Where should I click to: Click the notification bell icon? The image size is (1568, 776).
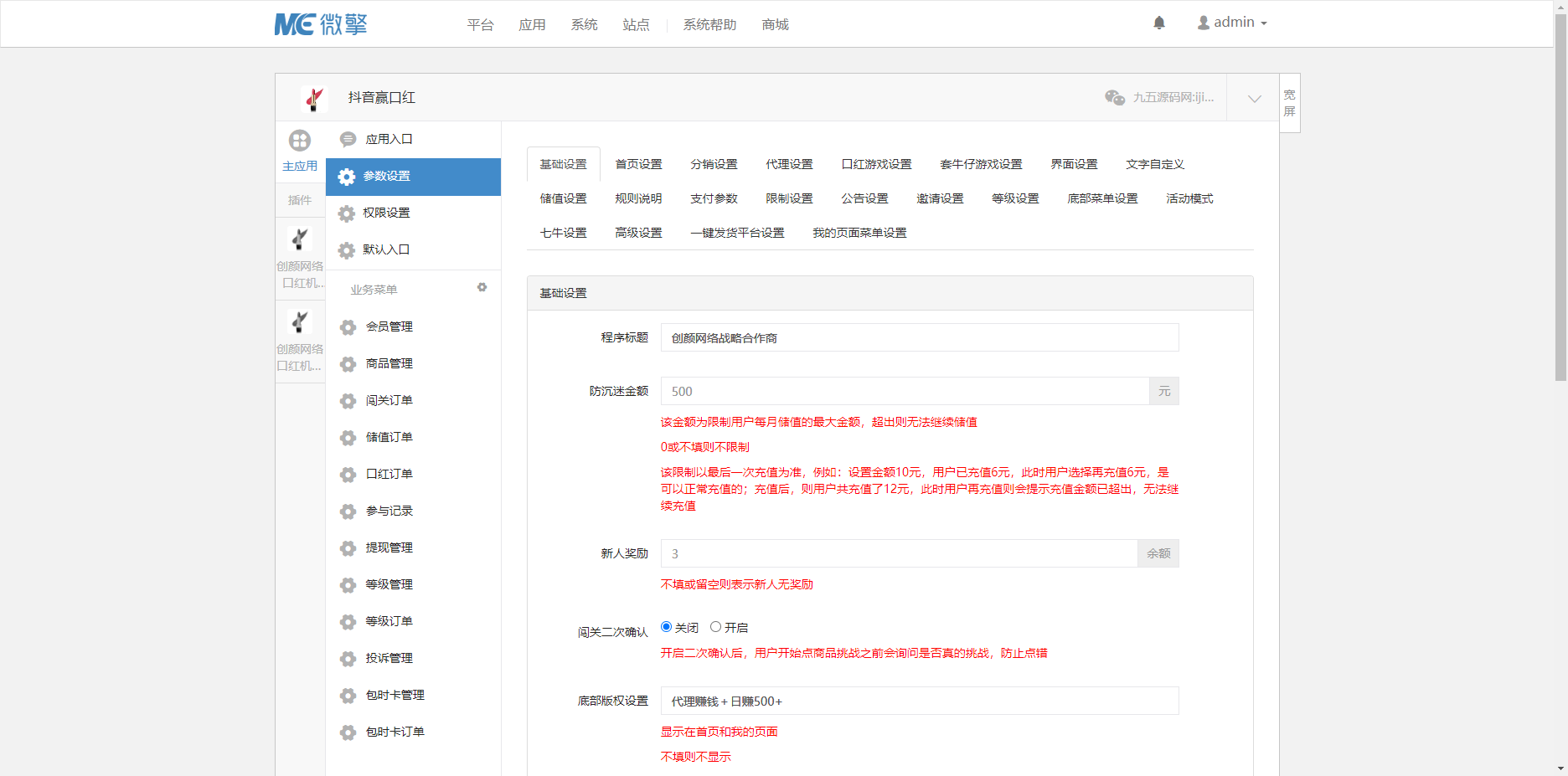click(x=1159, y=23)
